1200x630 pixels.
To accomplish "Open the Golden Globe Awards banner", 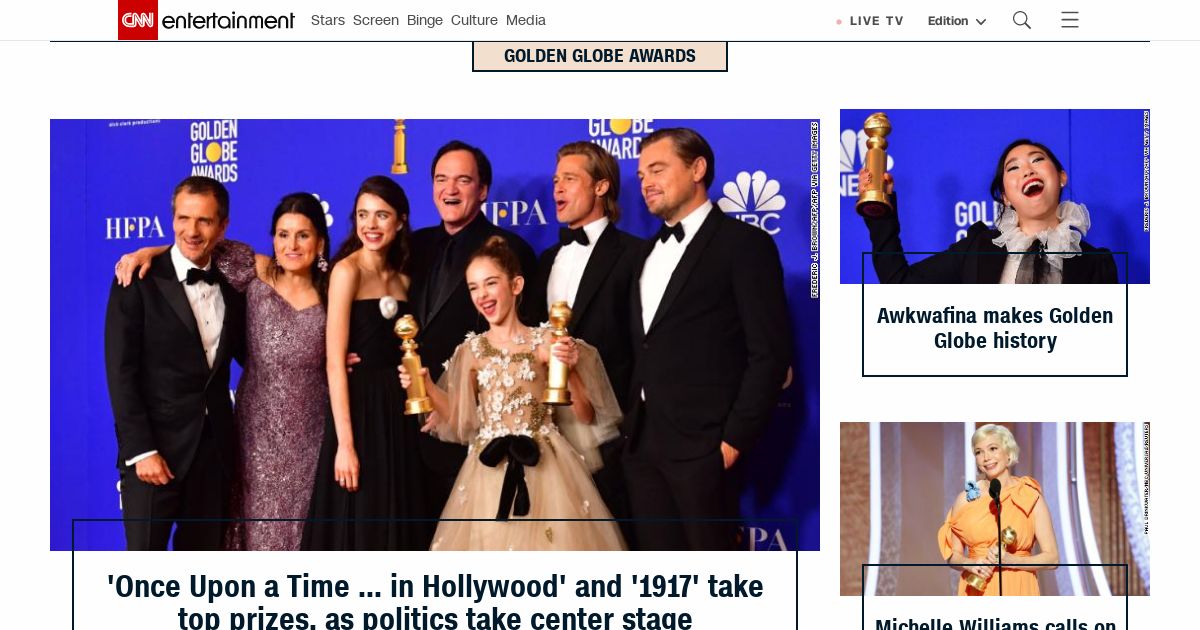I will [x=600, y=56].
